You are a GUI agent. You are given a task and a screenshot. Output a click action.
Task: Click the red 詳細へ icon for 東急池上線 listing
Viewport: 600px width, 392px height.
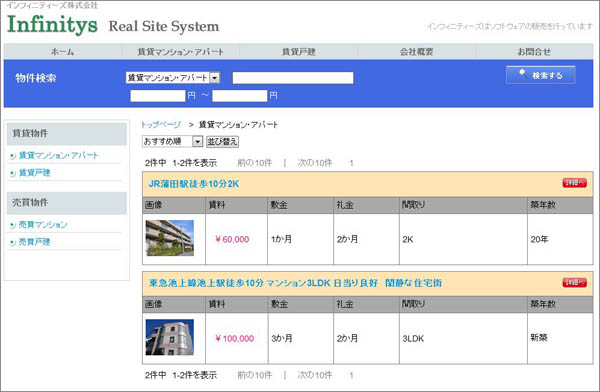pyautogui.click(x=574, y=283)
